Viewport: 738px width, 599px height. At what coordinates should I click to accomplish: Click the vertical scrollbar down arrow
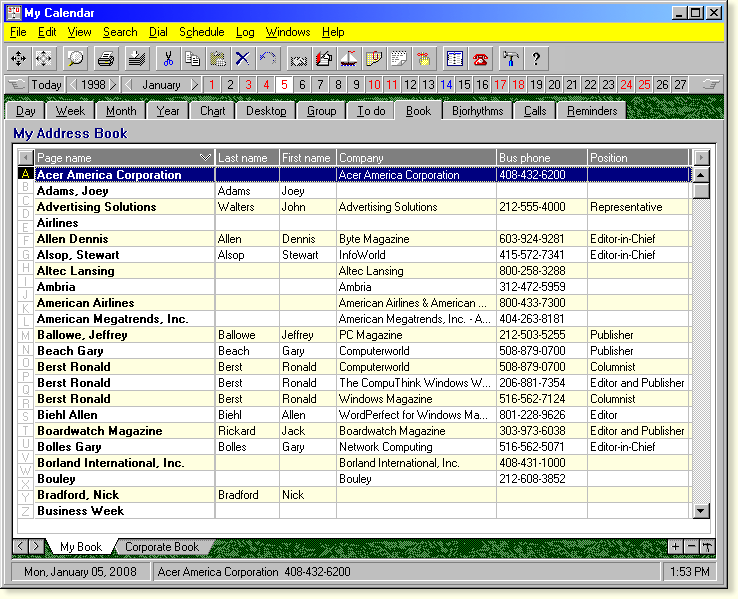point(701,511)
